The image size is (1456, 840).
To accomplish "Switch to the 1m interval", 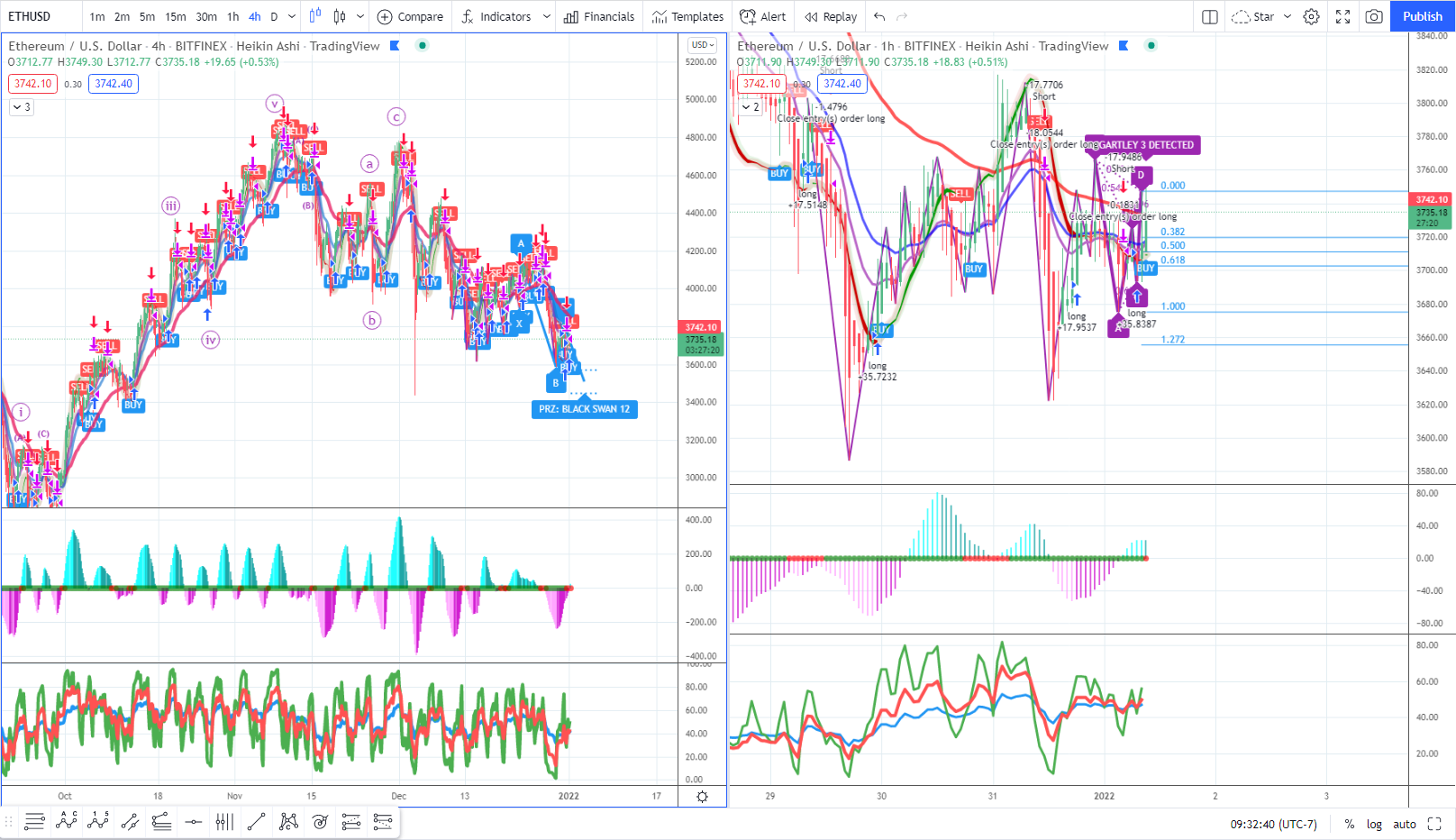I will [97, 16].
